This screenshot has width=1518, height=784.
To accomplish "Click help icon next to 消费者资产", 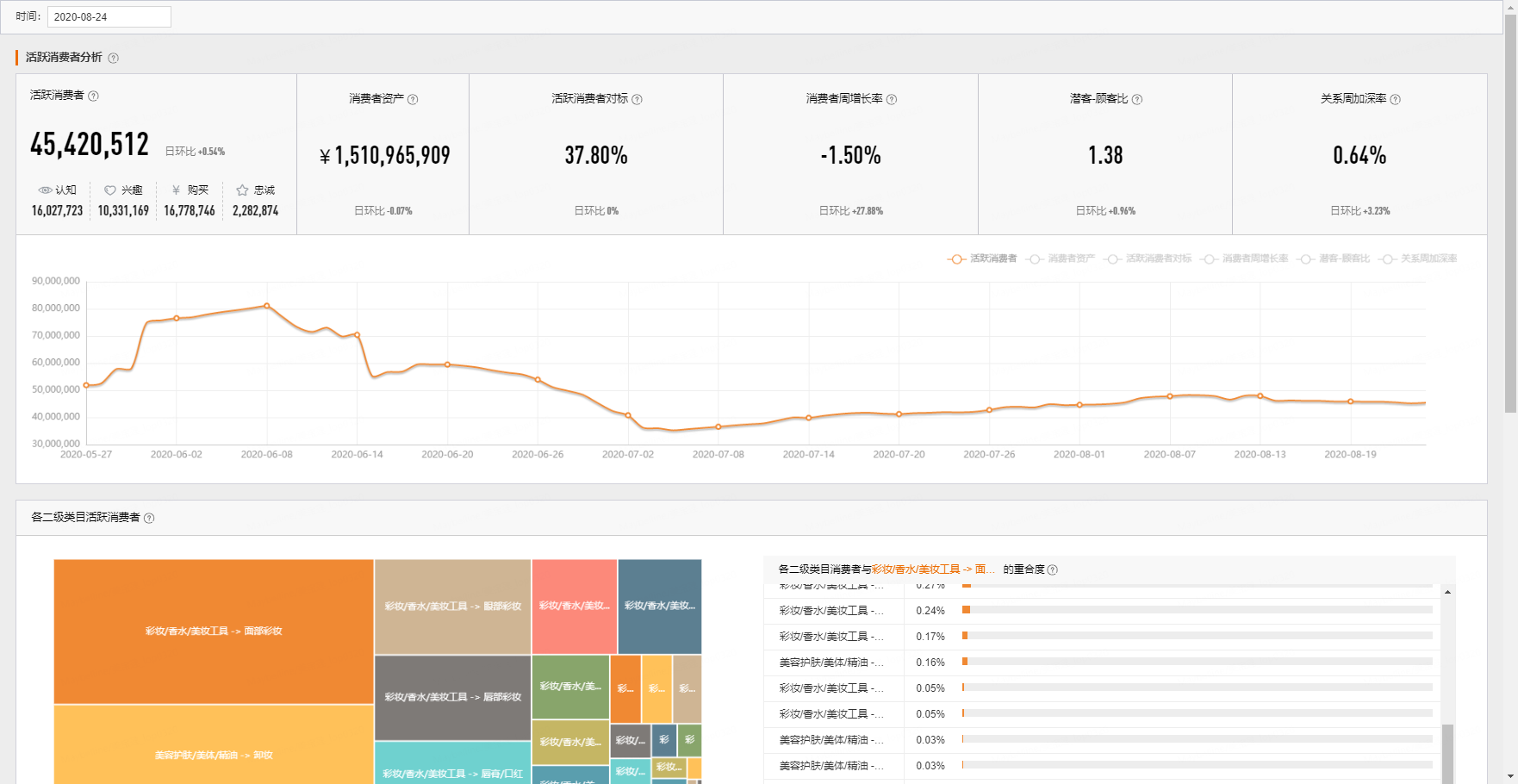I will (413, 99).
